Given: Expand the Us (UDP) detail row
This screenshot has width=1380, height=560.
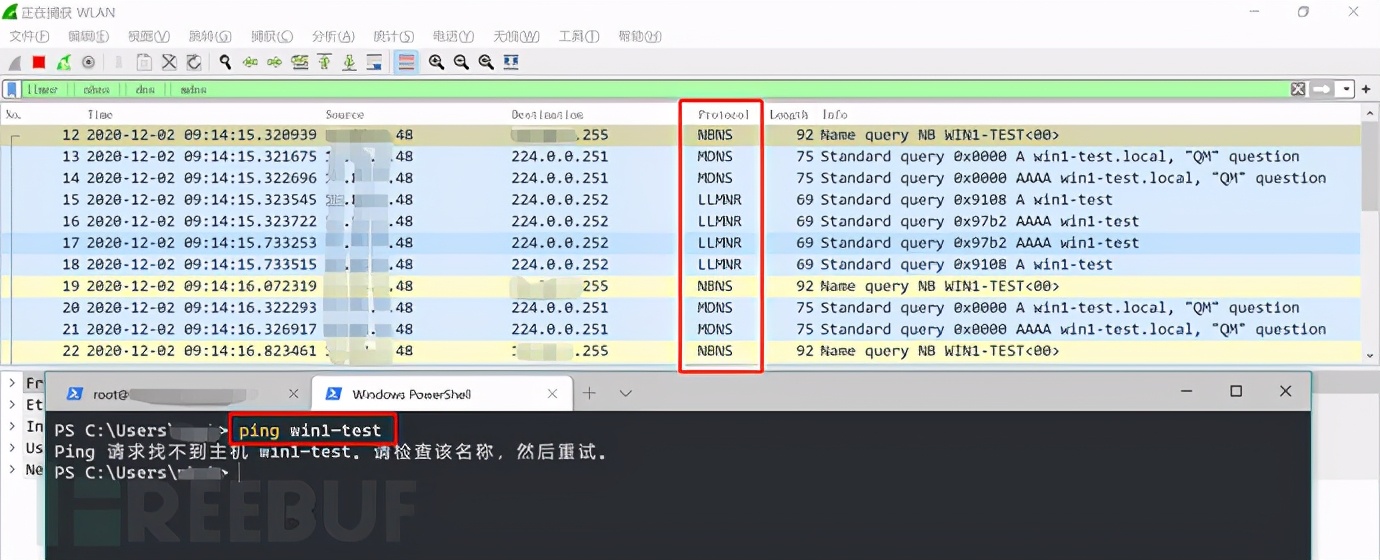Looking at the screenshot, I should click(11, 448).
